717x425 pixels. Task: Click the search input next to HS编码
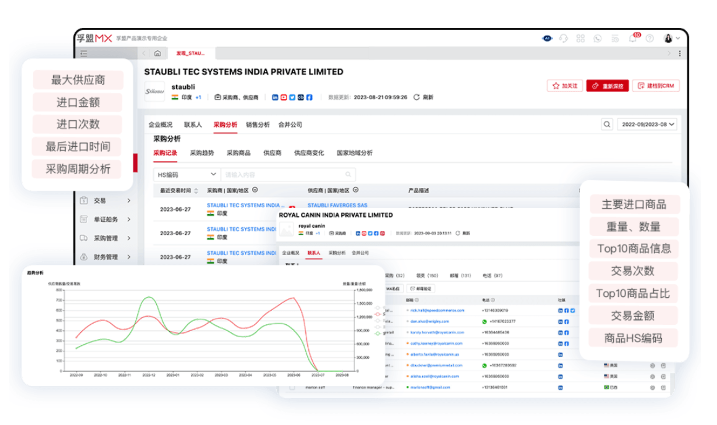click(x=262, y=174)
